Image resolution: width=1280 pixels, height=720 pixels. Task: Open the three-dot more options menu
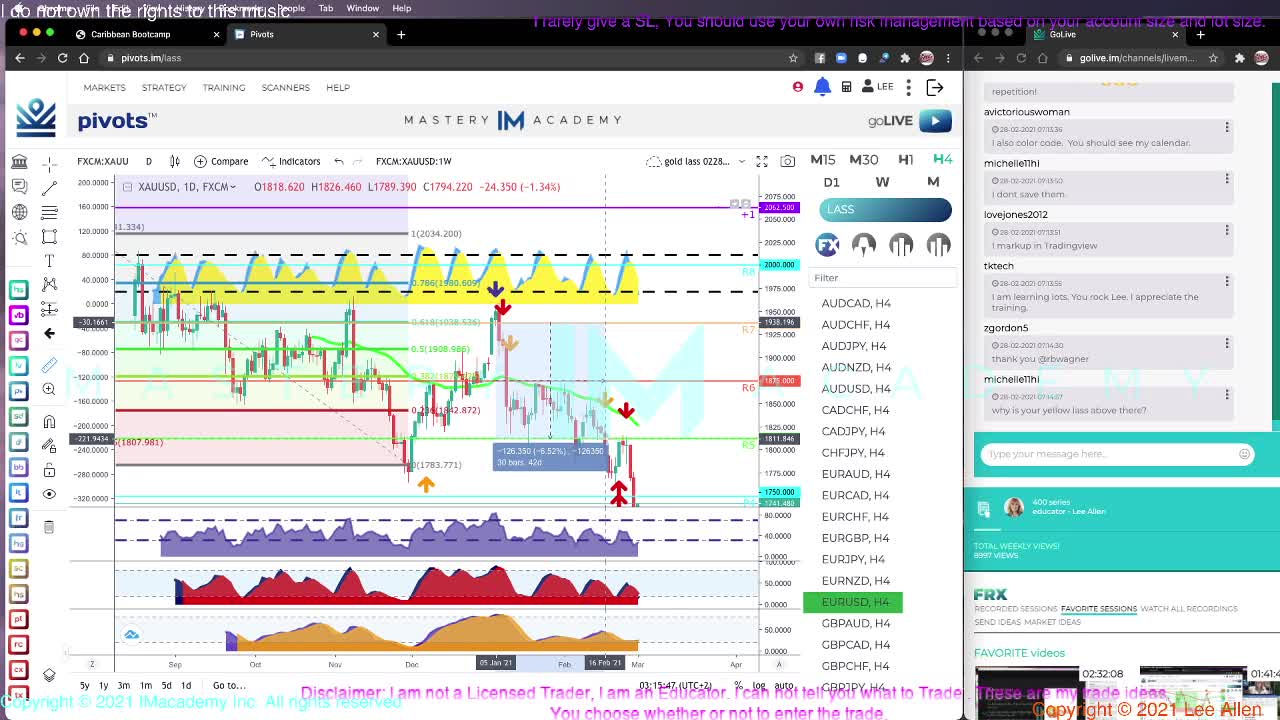pos(908,87)
